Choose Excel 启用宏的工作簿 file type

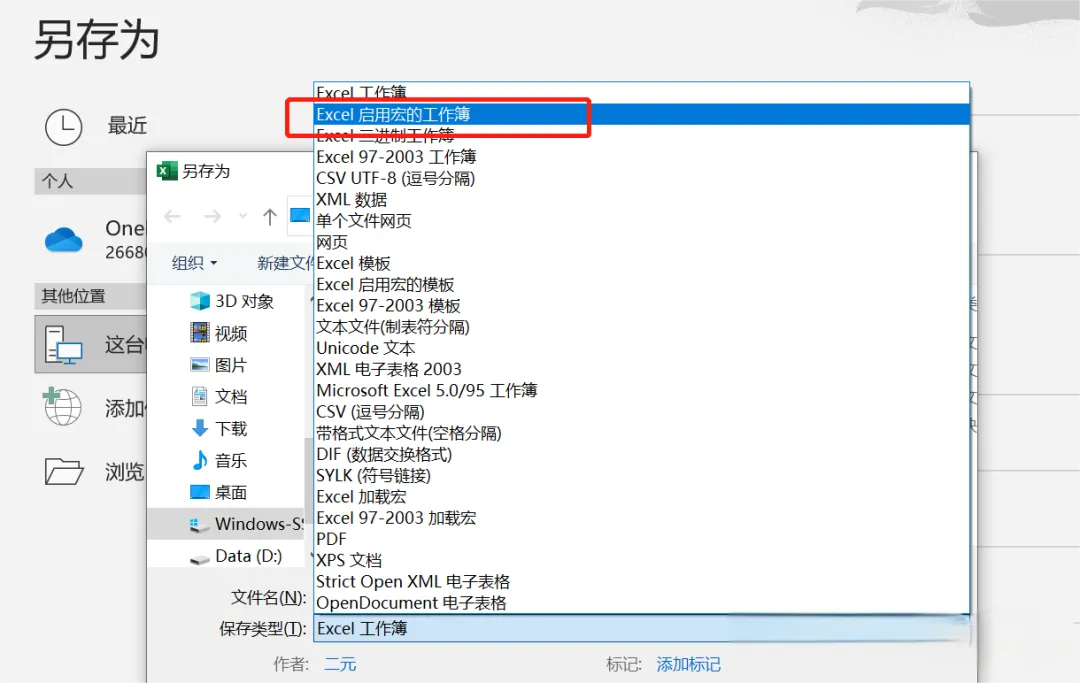coord(641,114)
